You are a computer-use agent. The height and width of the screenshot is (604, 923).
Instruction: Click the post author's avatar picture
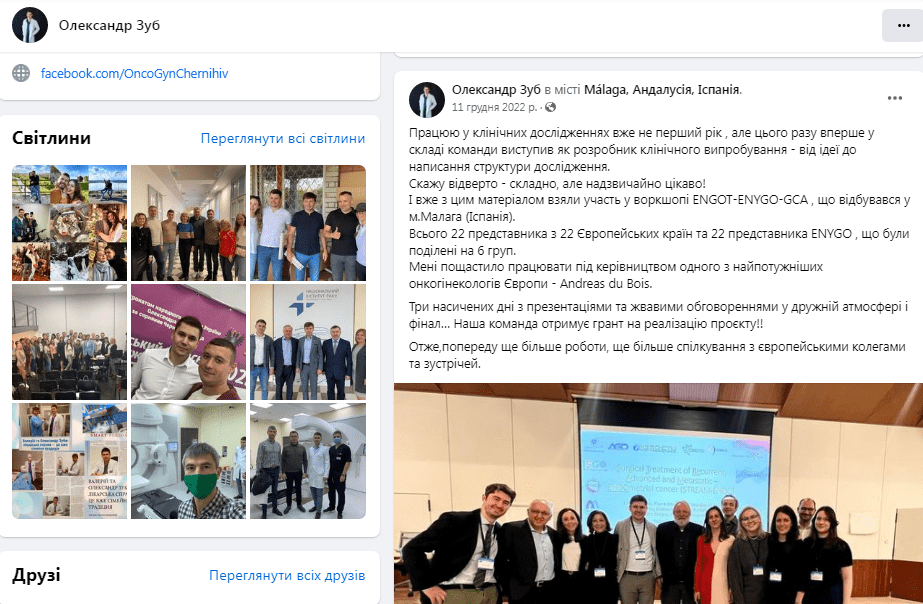coord(427,99)
